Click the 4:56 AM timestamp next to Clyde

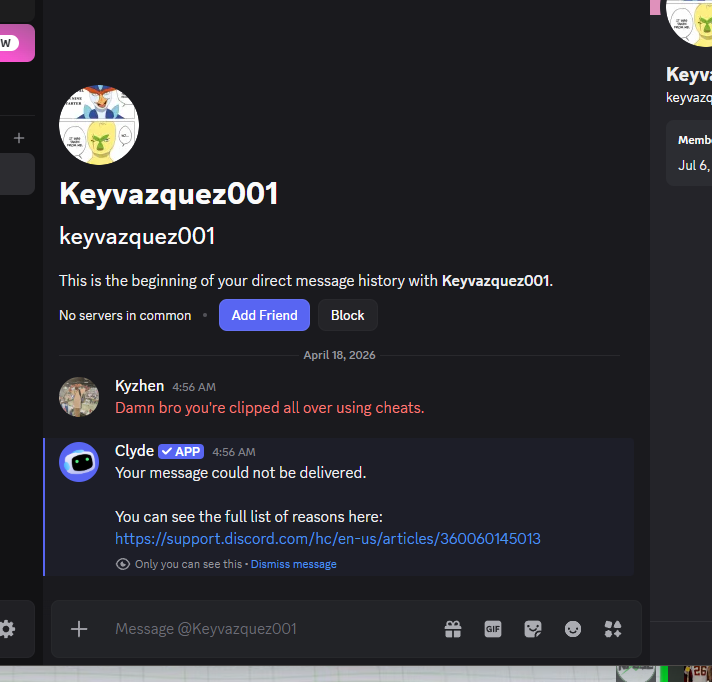tap(234, 452)
